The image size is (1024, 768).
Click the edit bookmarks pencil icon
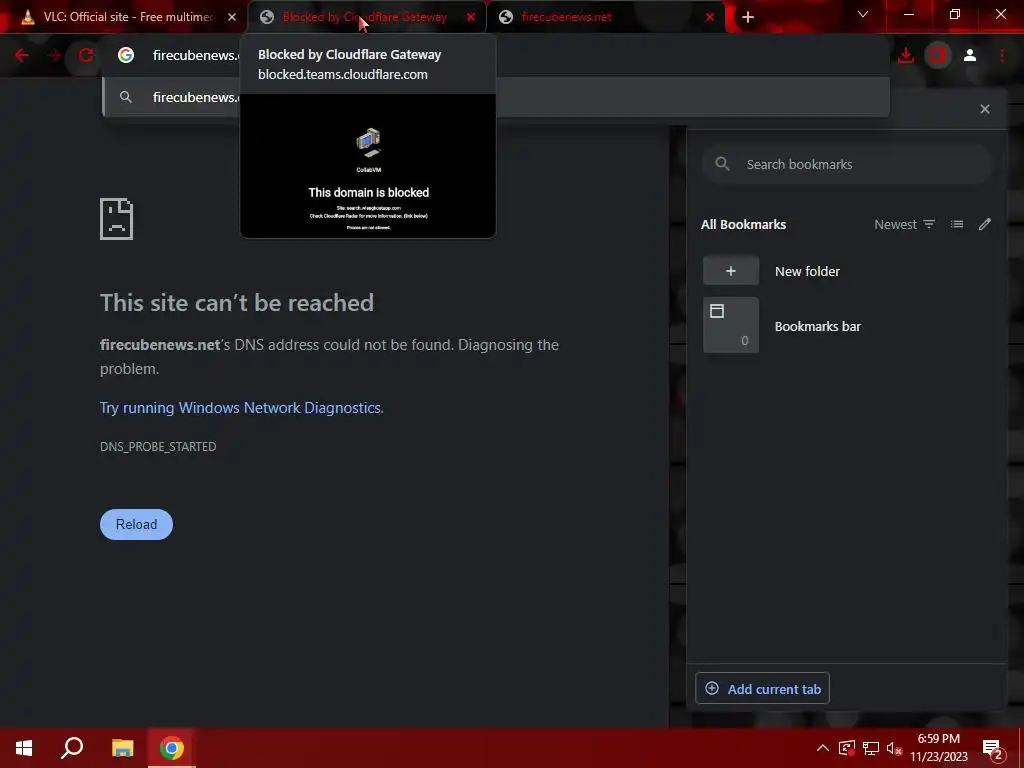pos(985,225)
